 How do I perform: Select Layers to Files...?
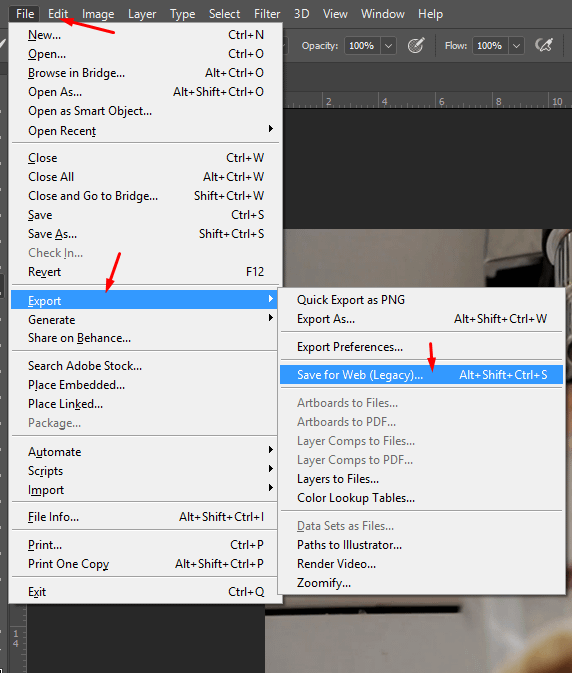click(421, 479)
